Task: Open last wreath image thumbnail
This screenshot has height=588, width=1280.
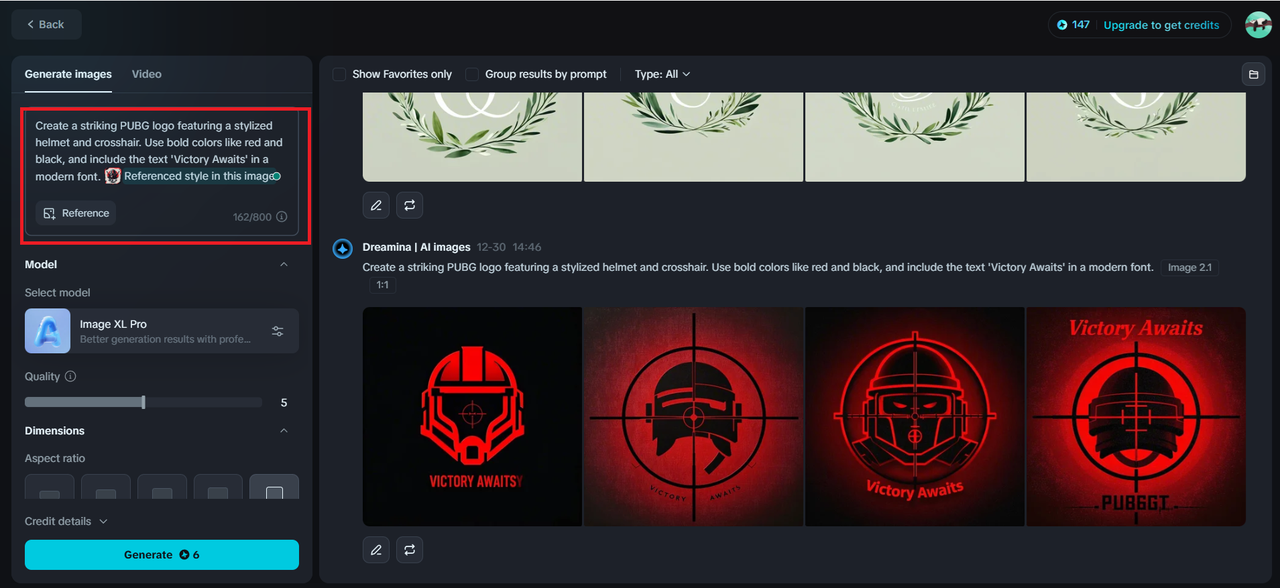Action: point(1136,137)
